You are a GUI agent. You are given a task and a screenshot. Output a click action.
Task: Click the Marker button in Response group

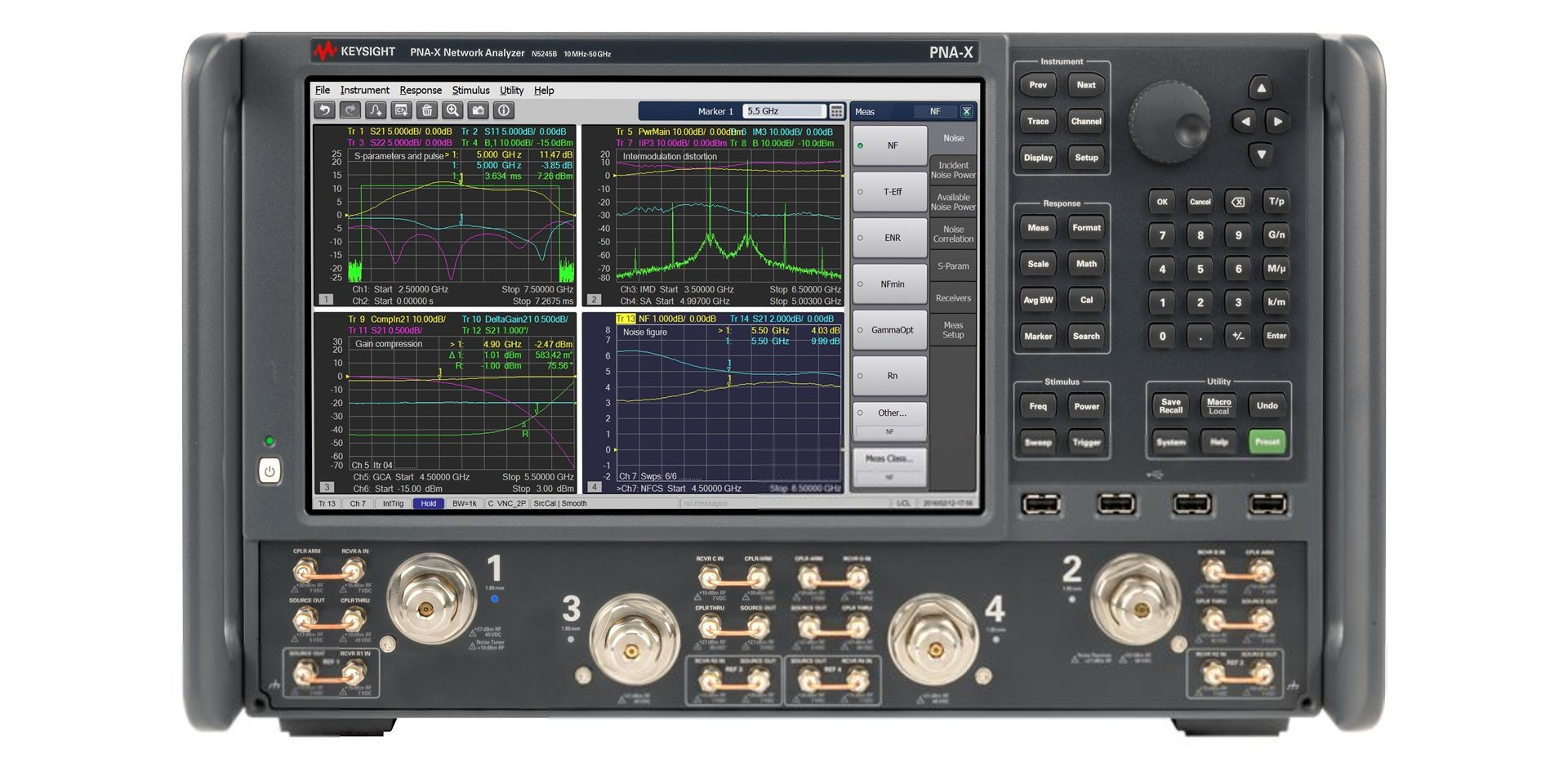(x=1038, y=336)
